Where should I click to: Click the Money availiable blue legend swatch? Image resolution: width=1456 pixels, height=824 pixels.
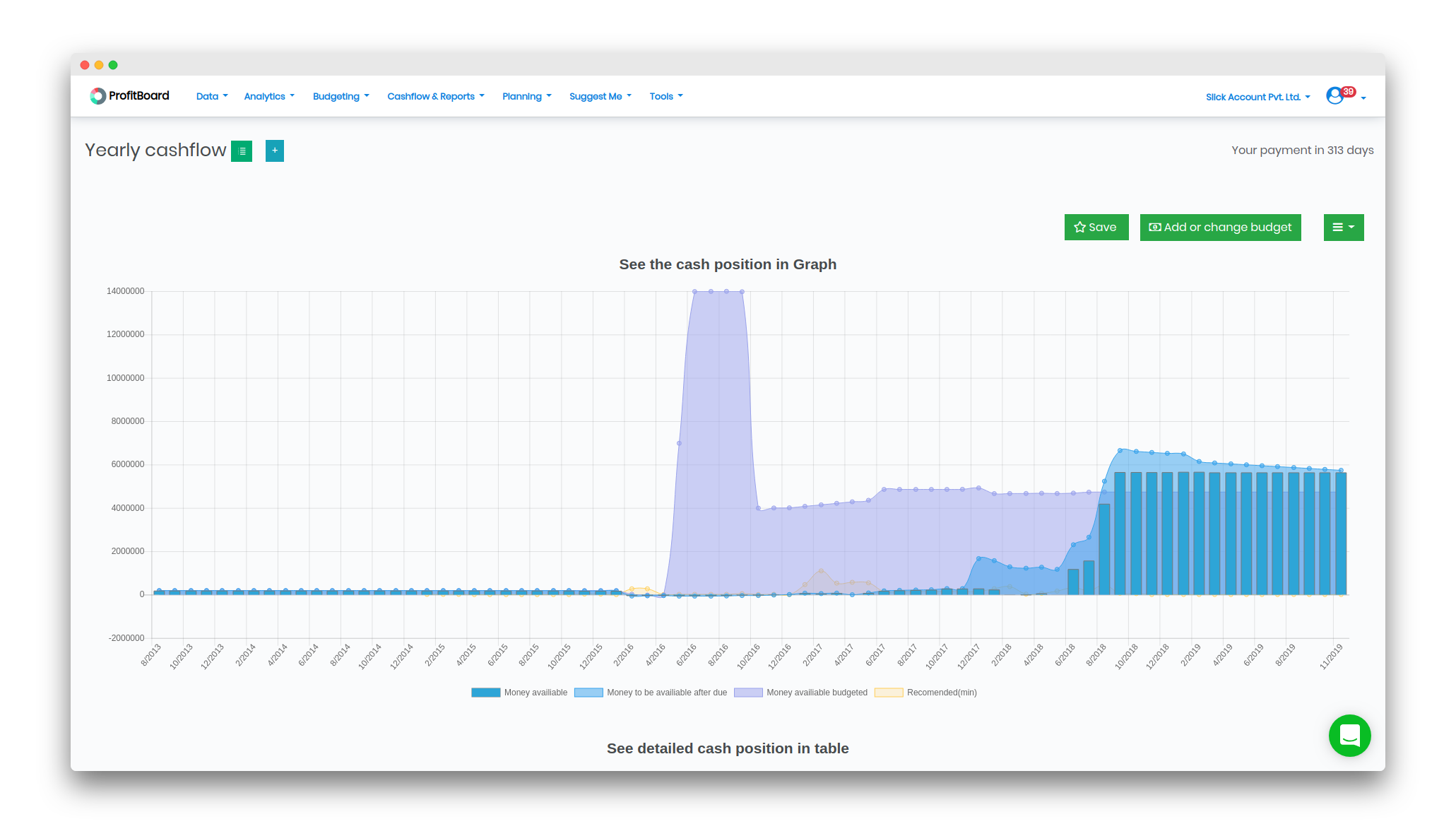coord(486,693)
